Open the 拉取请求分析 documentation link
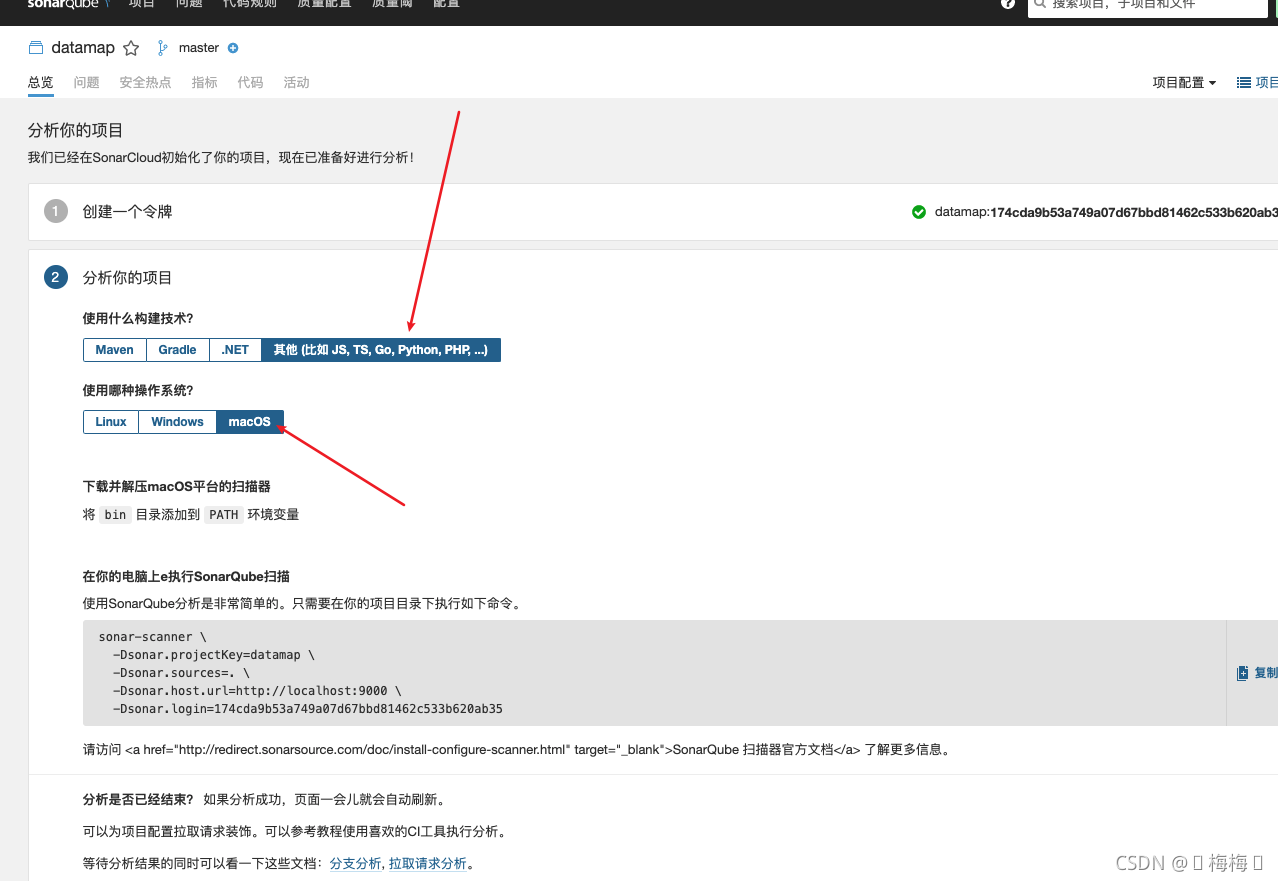Image resolution: width=1278 pixels, height=881 pixels. pos(428,864)
